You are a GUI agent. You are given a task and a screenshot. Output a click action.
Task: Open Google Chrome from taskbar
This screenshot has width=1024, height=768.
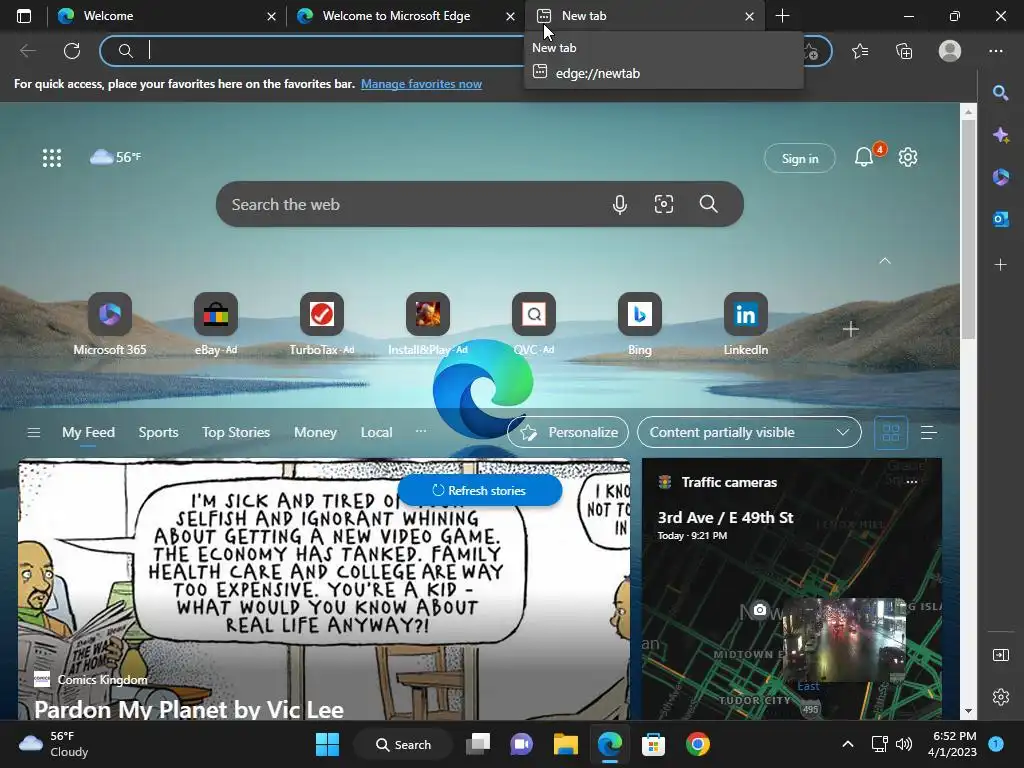click(x=697, y=744)
